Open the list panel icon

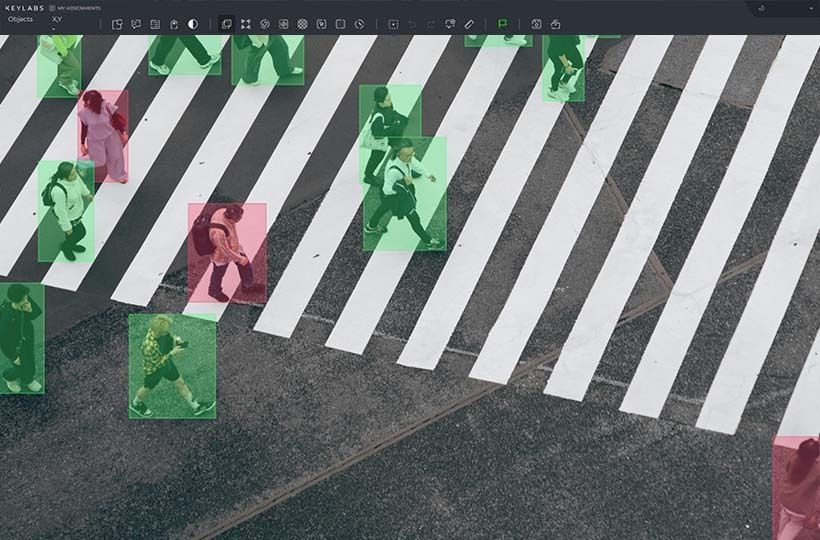pos(155,24)
